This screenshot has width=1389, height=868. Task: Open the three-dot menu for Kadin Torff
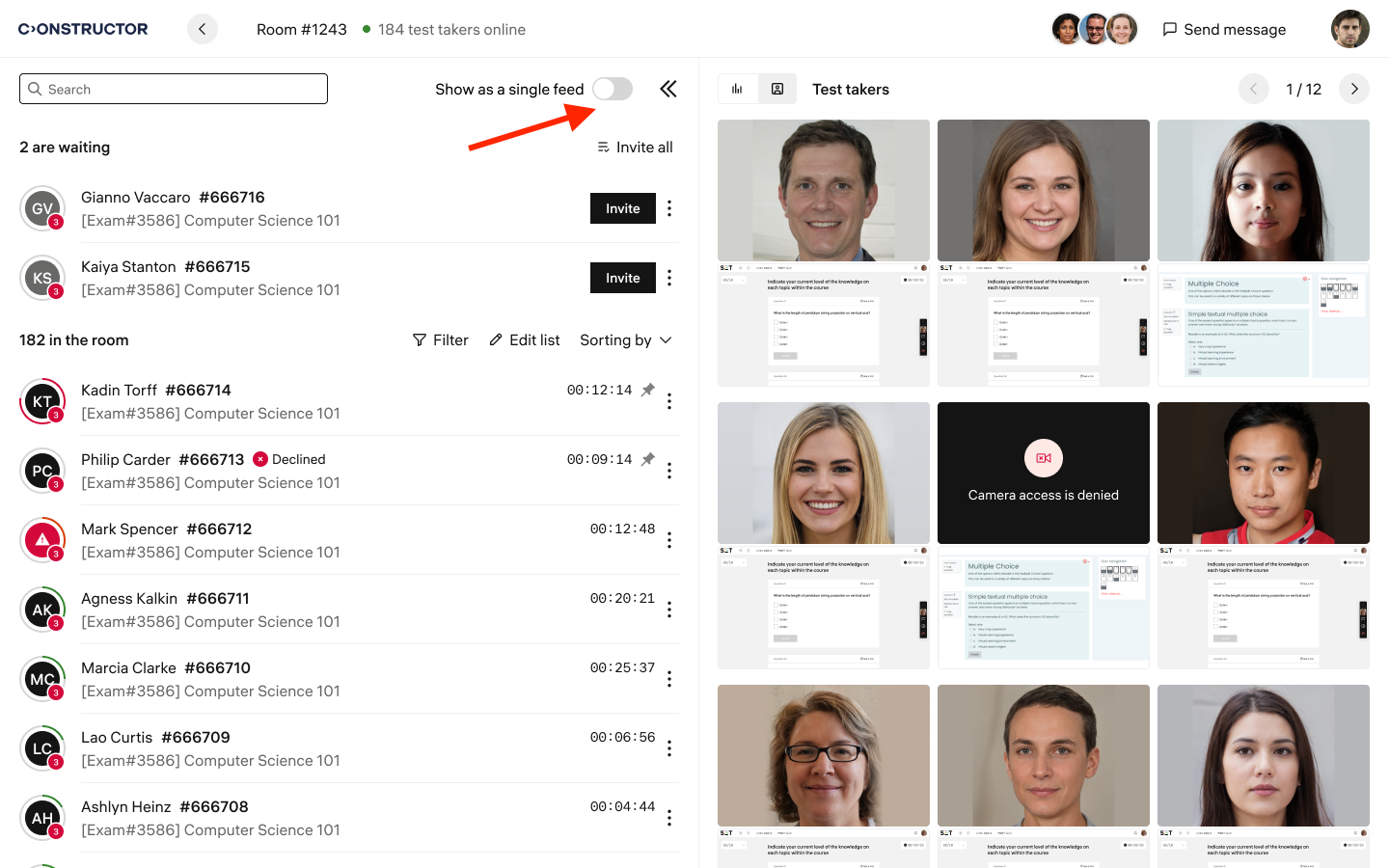669,401
